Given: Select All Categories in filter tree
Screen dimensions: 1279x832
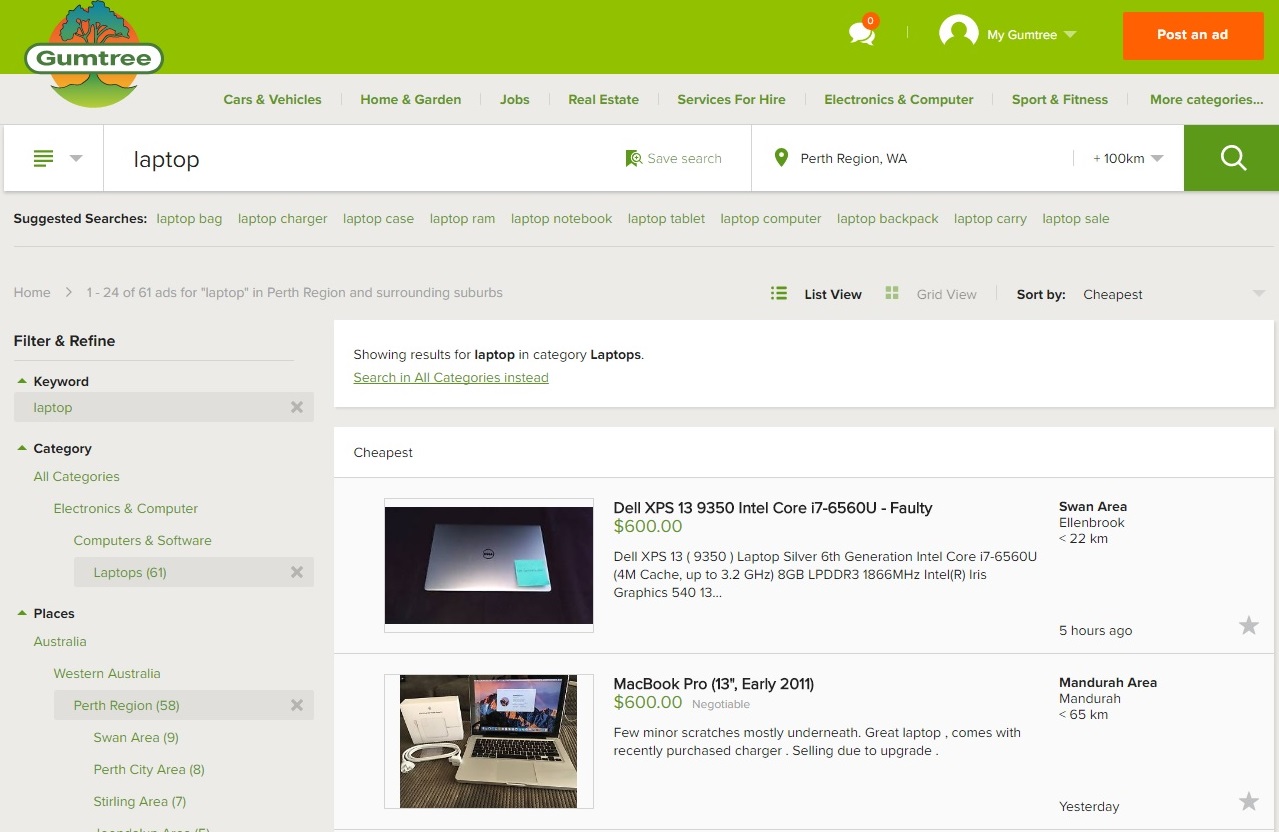Looking at the screenshot, I should click(76, 476).
